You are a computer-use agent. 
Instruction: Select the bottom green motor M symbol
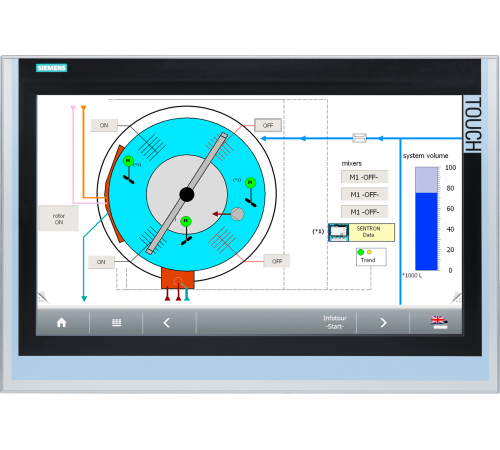(186, 221)
